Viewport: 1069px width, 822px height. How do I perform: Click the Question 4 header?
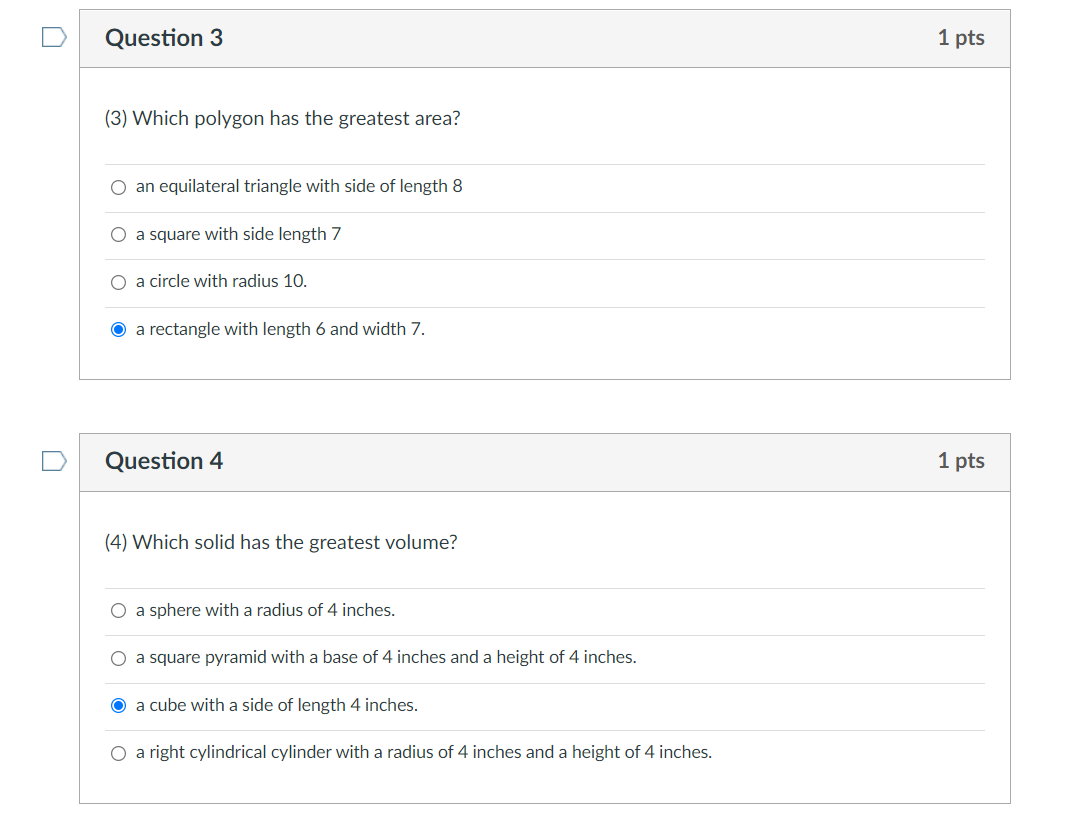tap(164, 461)
